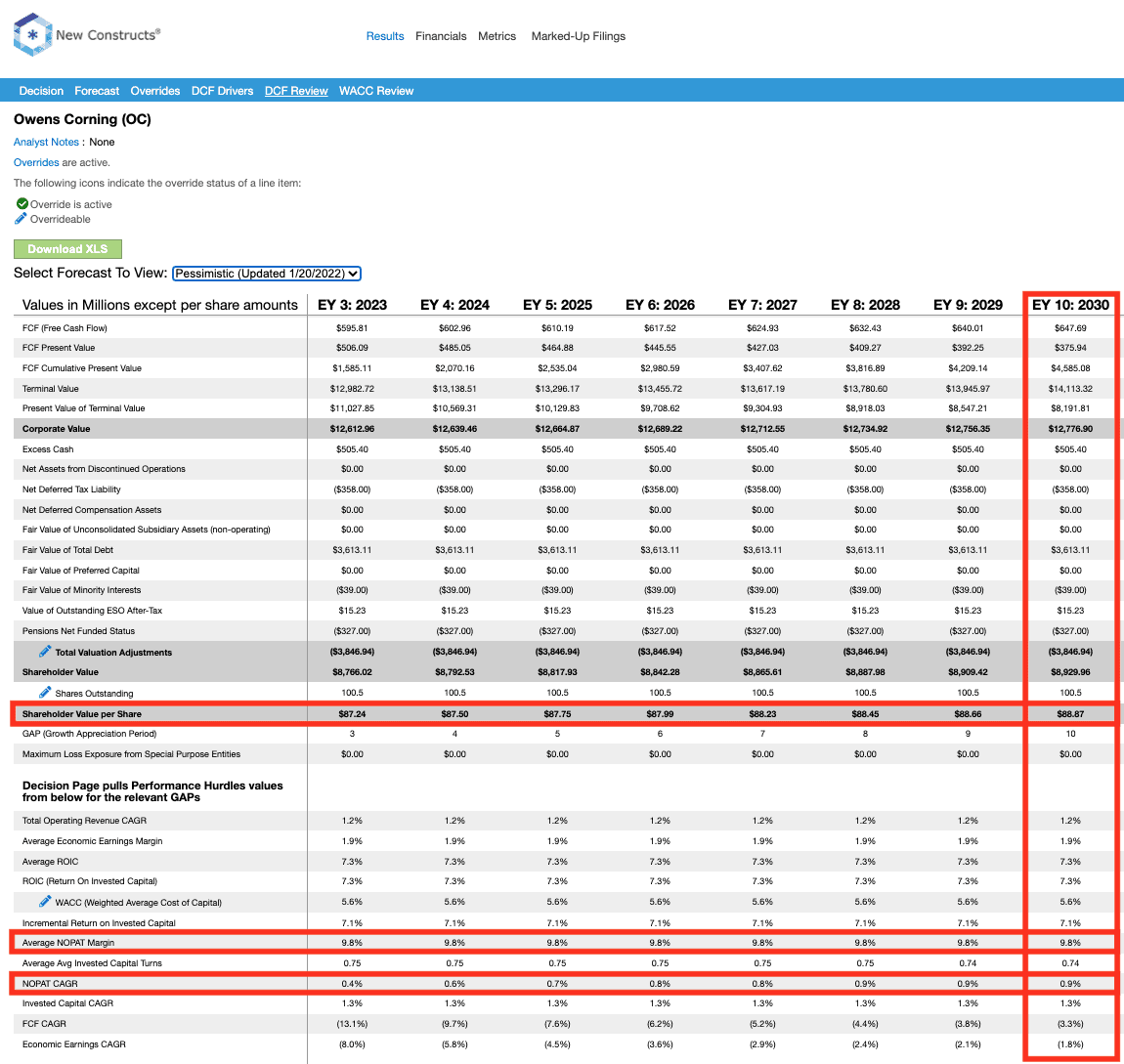Click the EY 10: 2030 column header

[x=1070, y=305]
